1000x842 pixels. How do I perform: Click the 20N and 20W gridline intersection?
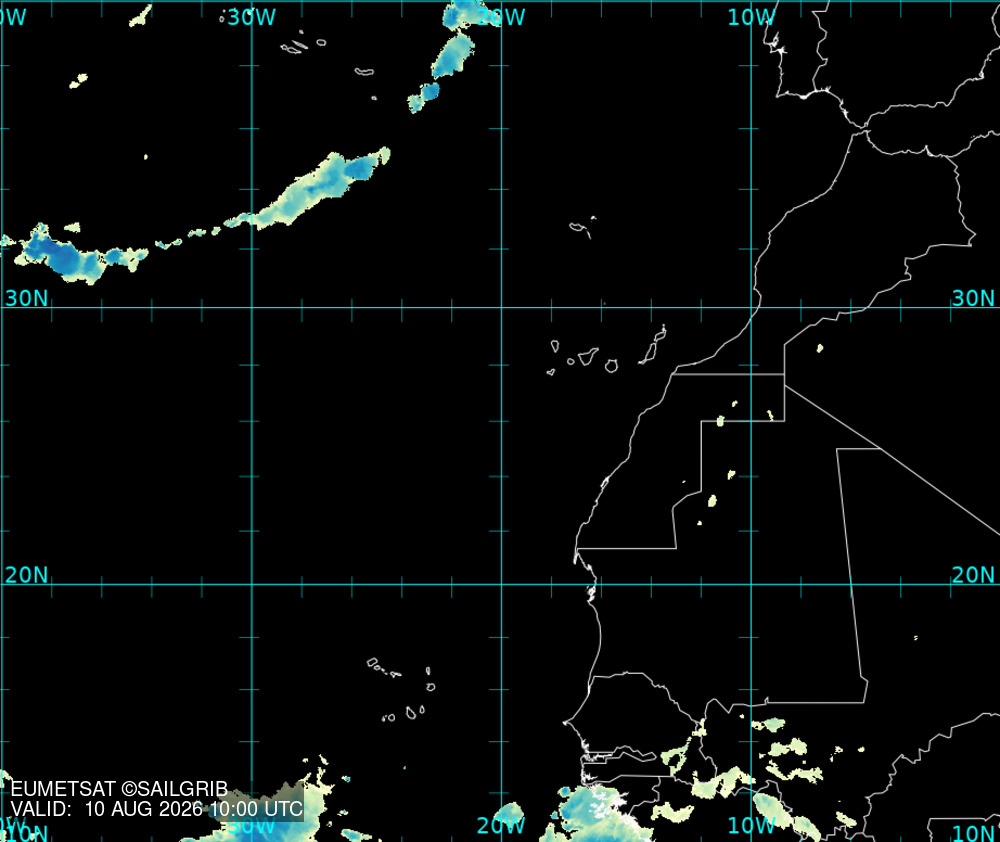[501, 584]
